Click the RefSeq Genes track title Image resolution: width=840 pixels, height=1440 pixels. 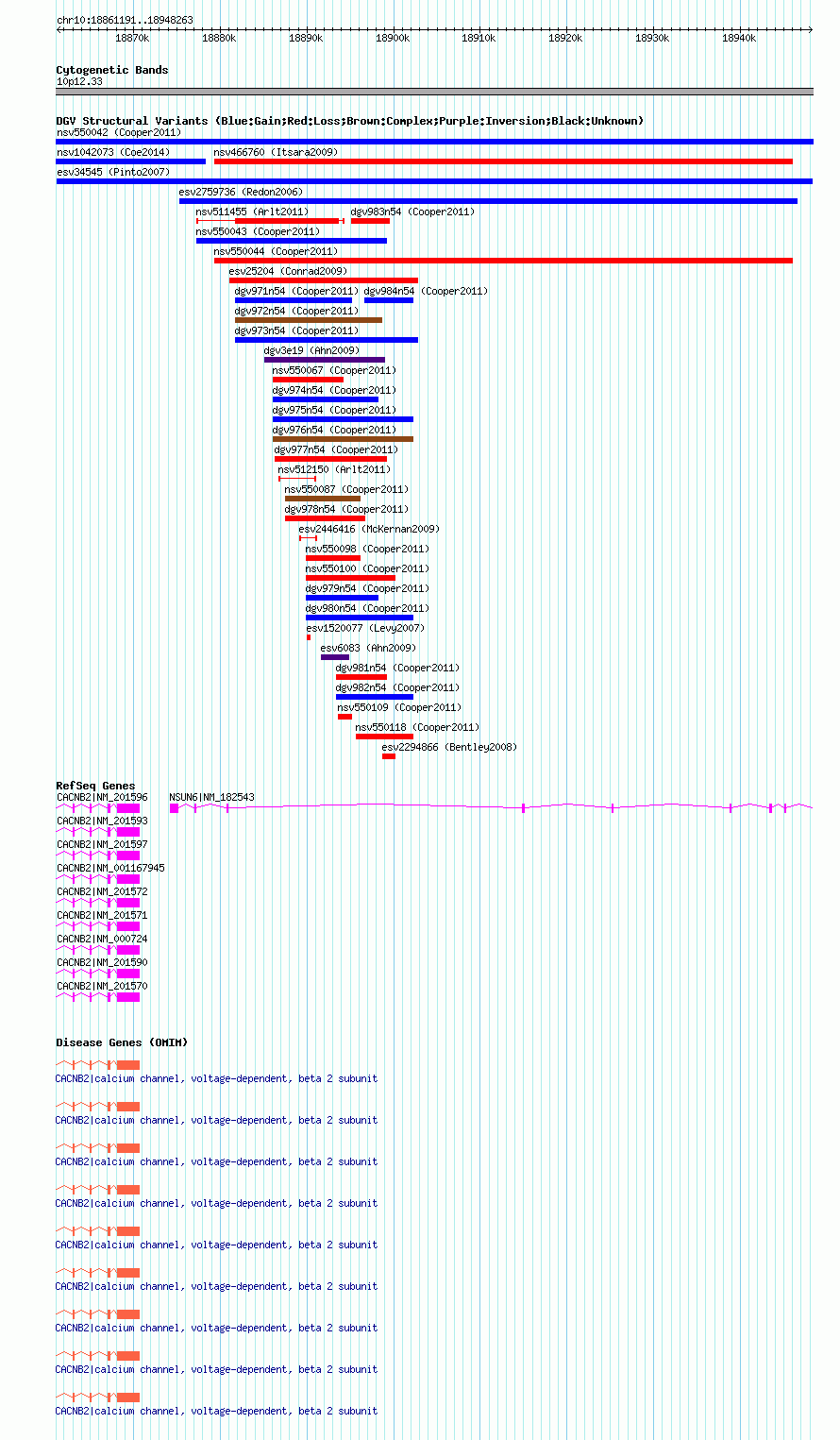pyautogui.click(x=95, y=786)
